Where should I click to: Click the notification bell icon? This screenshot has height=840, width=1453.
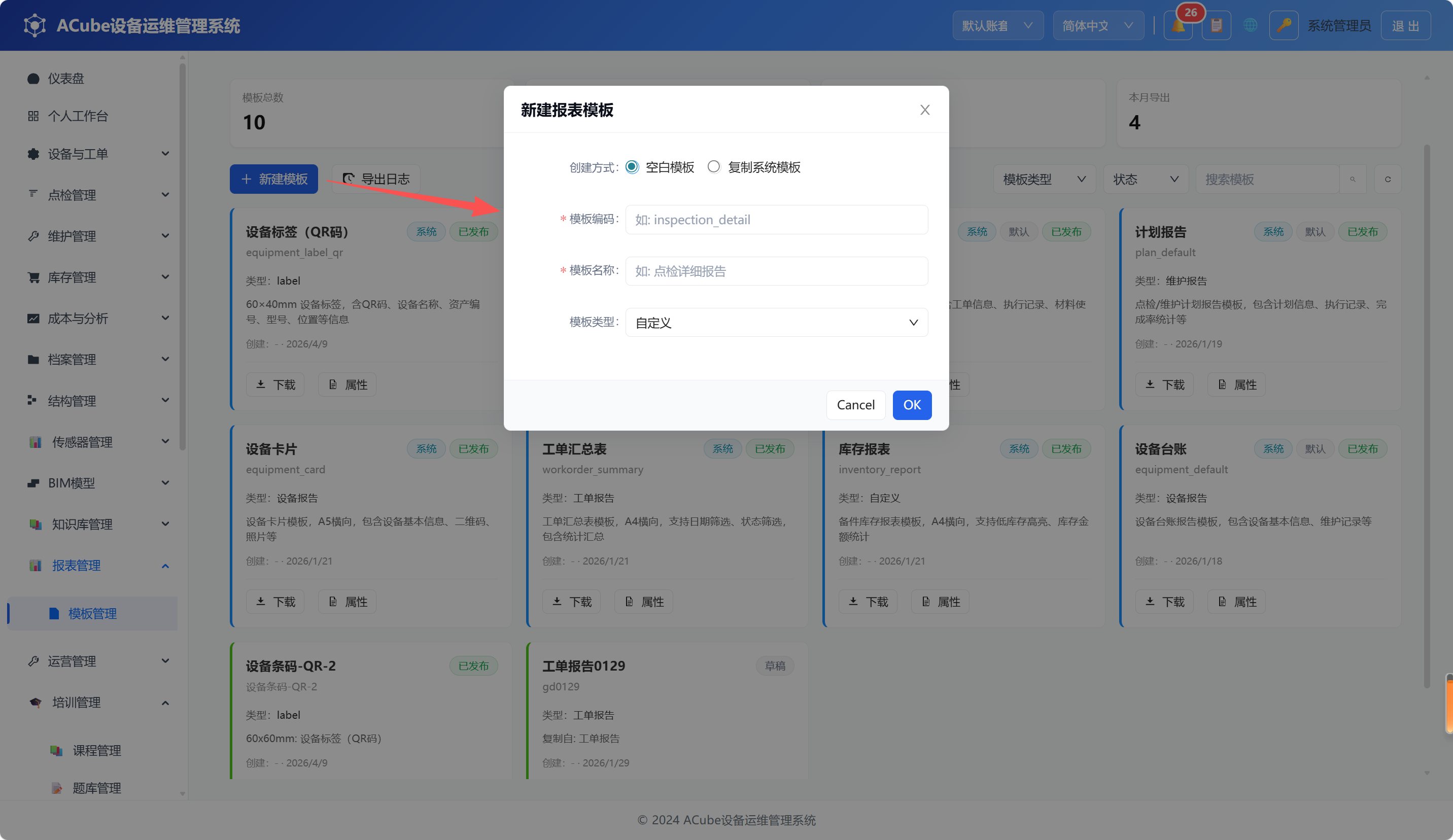click(1178, 26)
